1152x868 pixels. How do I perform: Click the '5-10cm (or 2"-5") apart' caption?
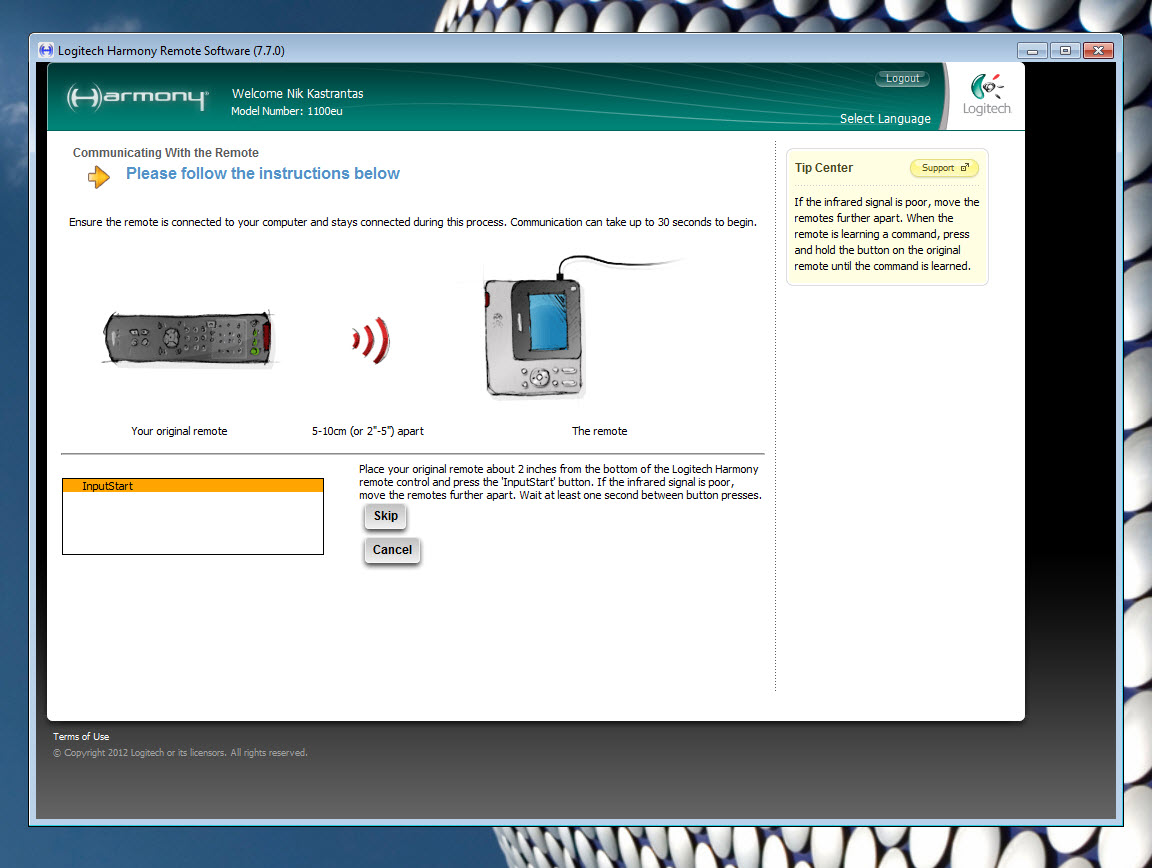click(367, 431)
